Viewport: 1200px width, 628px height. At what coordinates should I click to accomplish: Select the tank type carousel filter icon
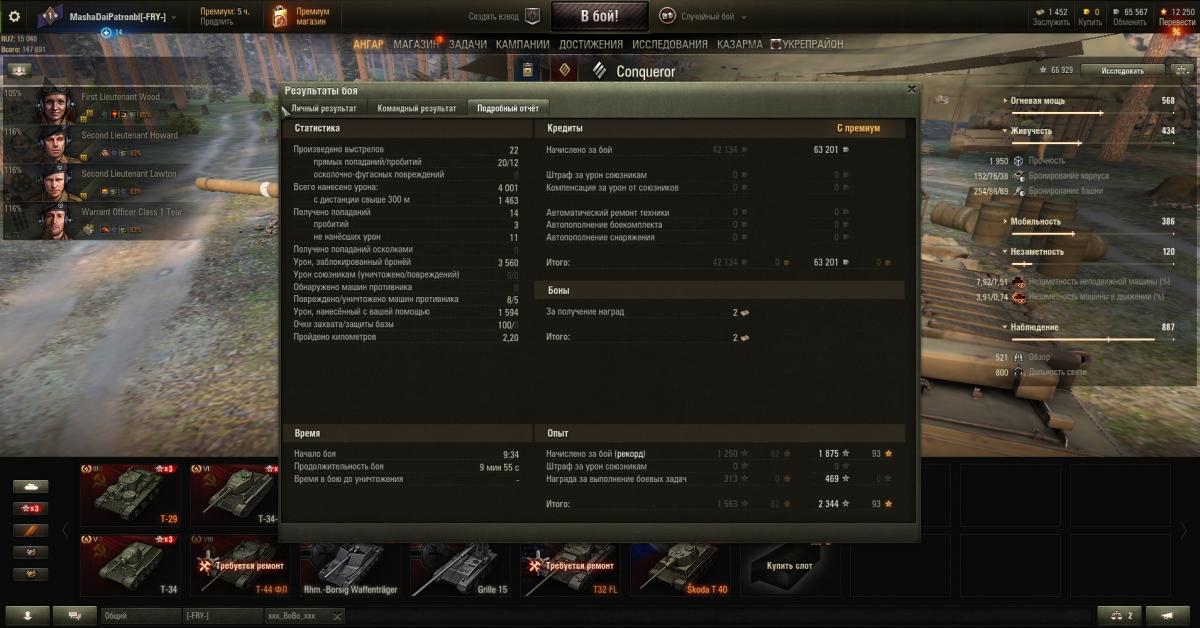coord(30,487)
